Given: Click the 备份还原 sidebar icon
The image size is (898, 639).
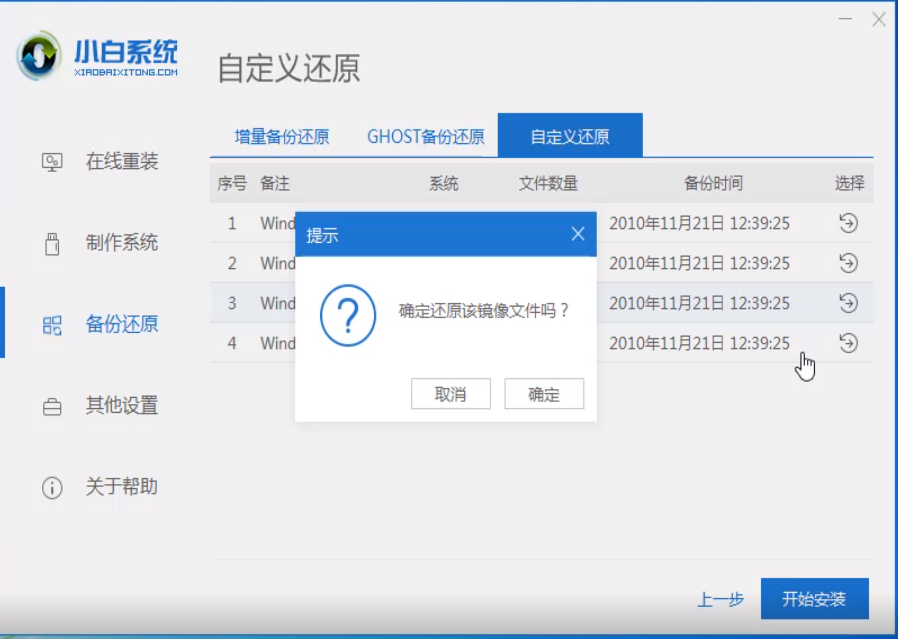Looking at the screenshot, I should click(53, 324).
